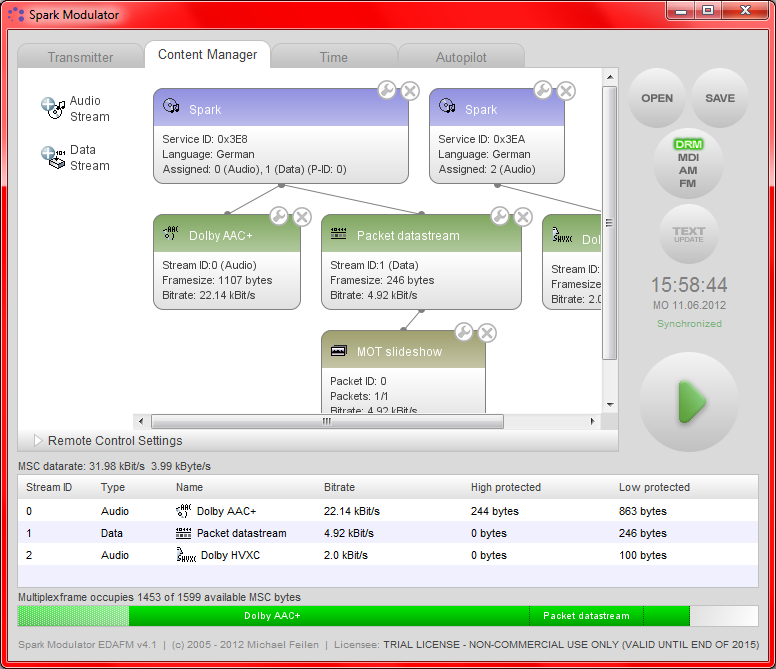Maximize the Spark Modulator window
The image size is (776, 669).
(x=708, y=10)
